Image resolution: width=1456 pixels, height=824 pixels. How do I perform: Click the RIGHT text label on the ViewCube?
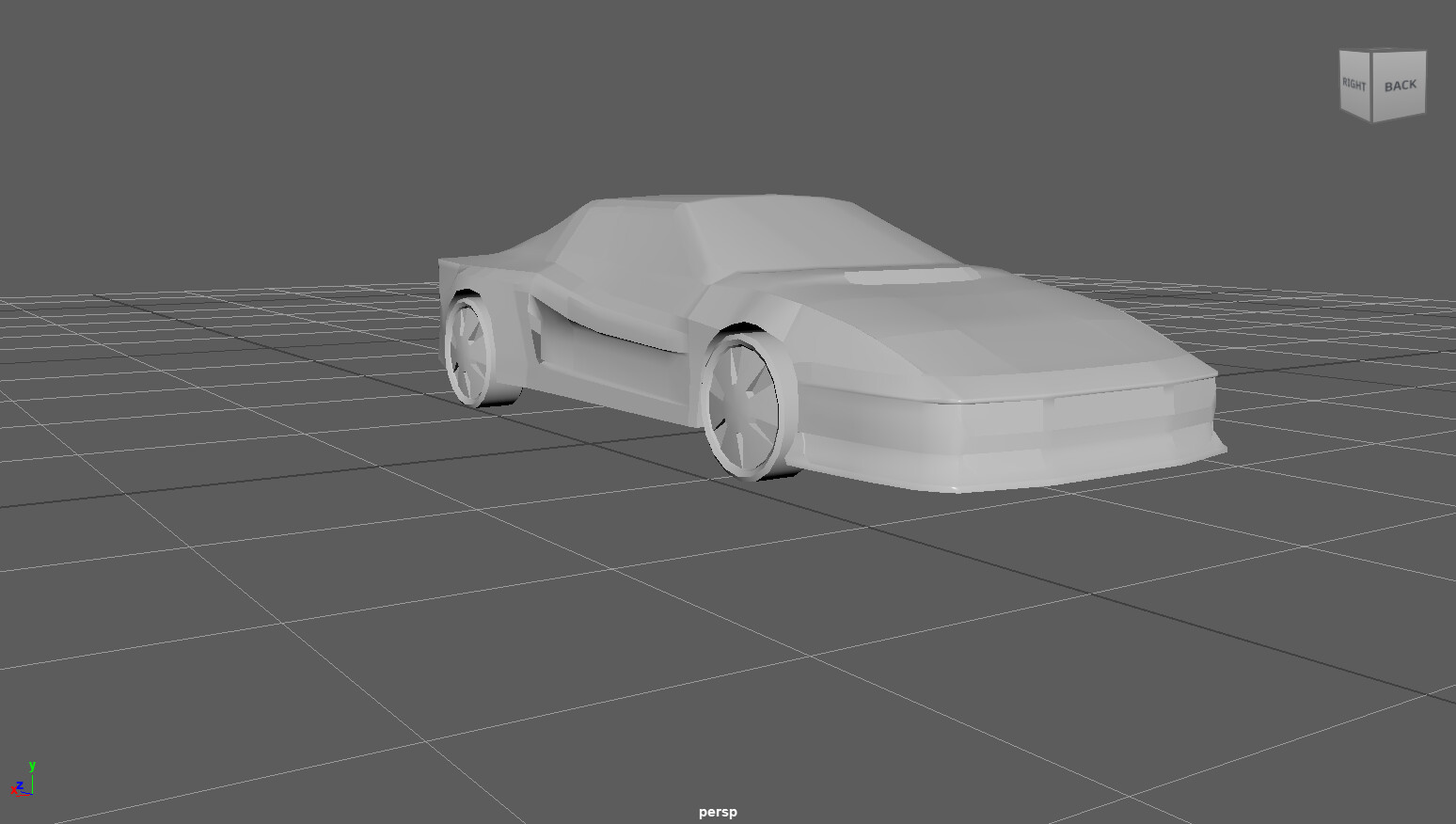point(1354,84)
